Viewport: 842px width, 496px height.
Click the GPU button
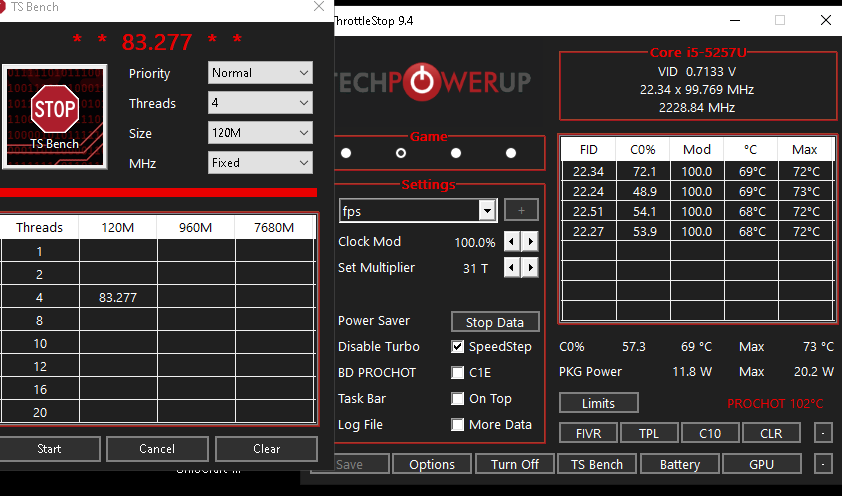[762, 464]
